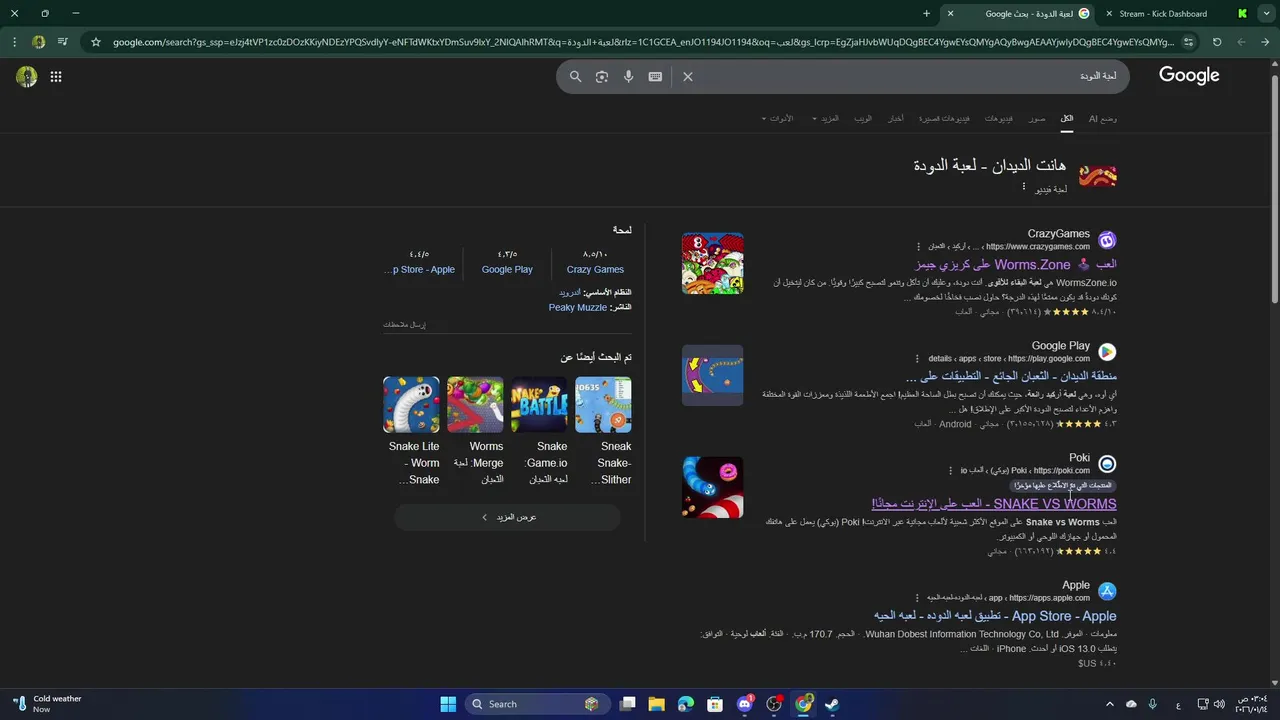The image size is (1280, 720).
Task: Open more options for the Google Play result
Action: coord(919,358)
